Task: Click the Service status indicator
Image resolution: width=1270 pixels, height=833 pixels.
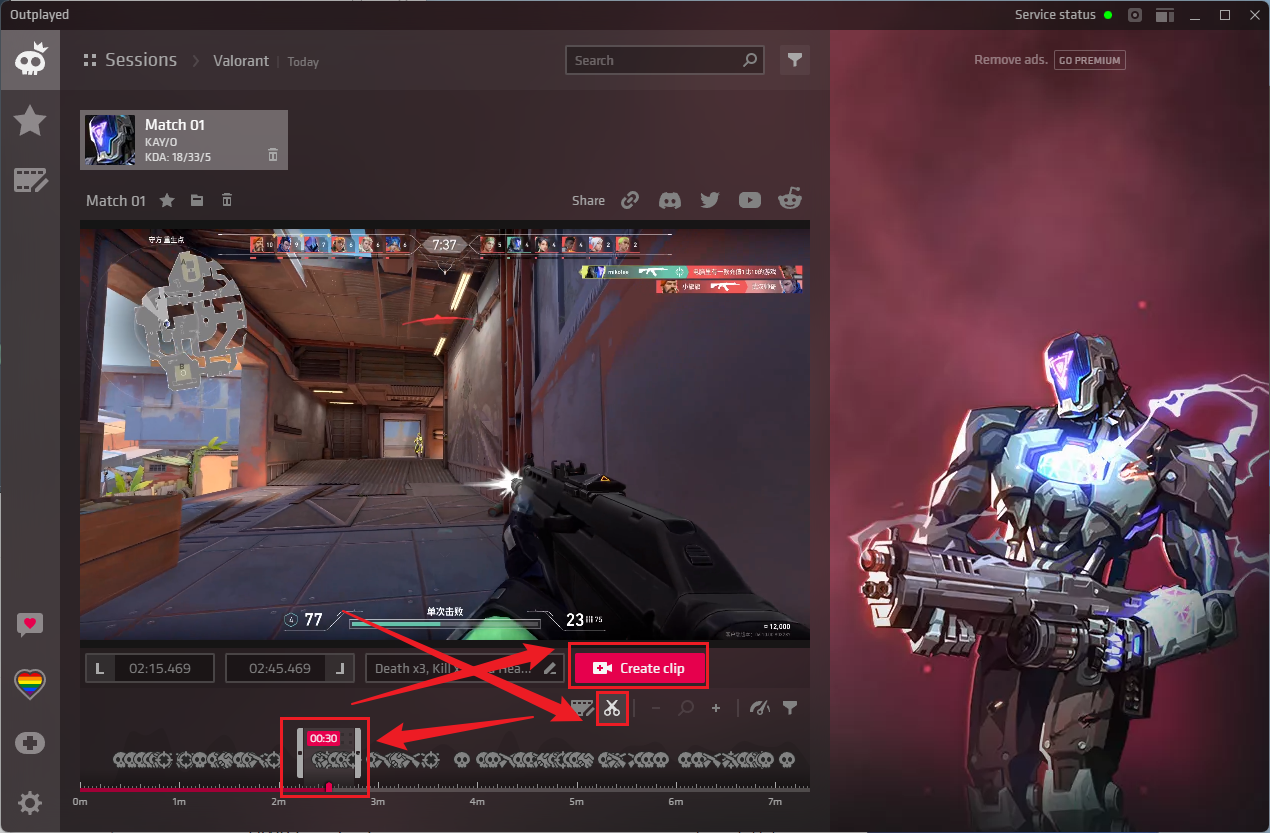Action: click(x=1063, y=15)
